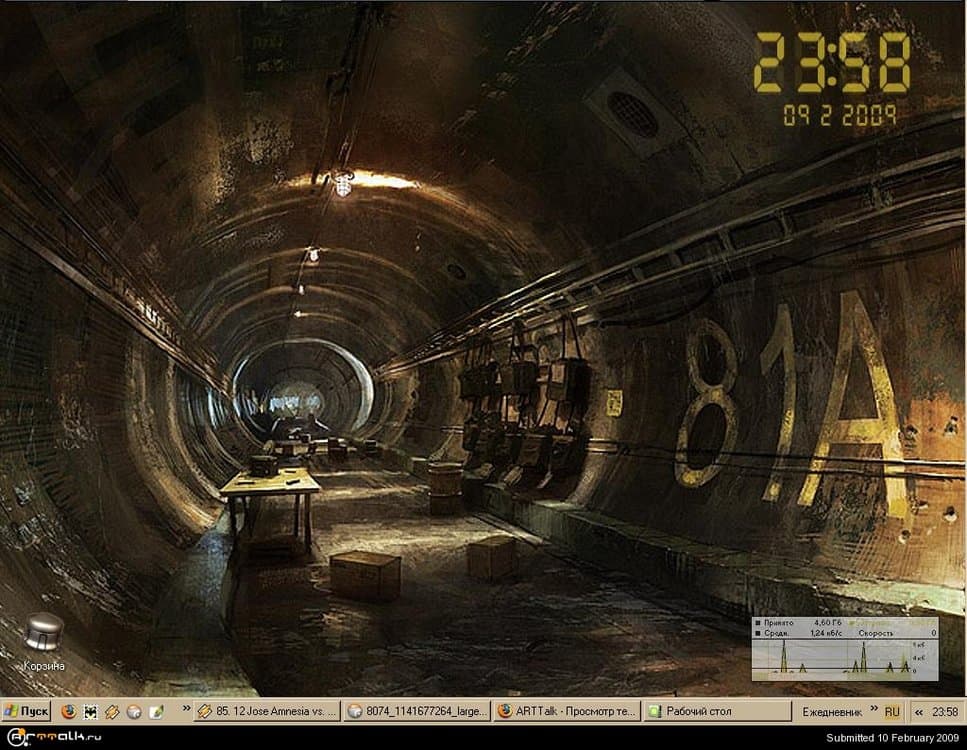Viewport: 967px width, 750px height.
Task: Expand hidden quick launch items chevron
Action: (184, 710)
